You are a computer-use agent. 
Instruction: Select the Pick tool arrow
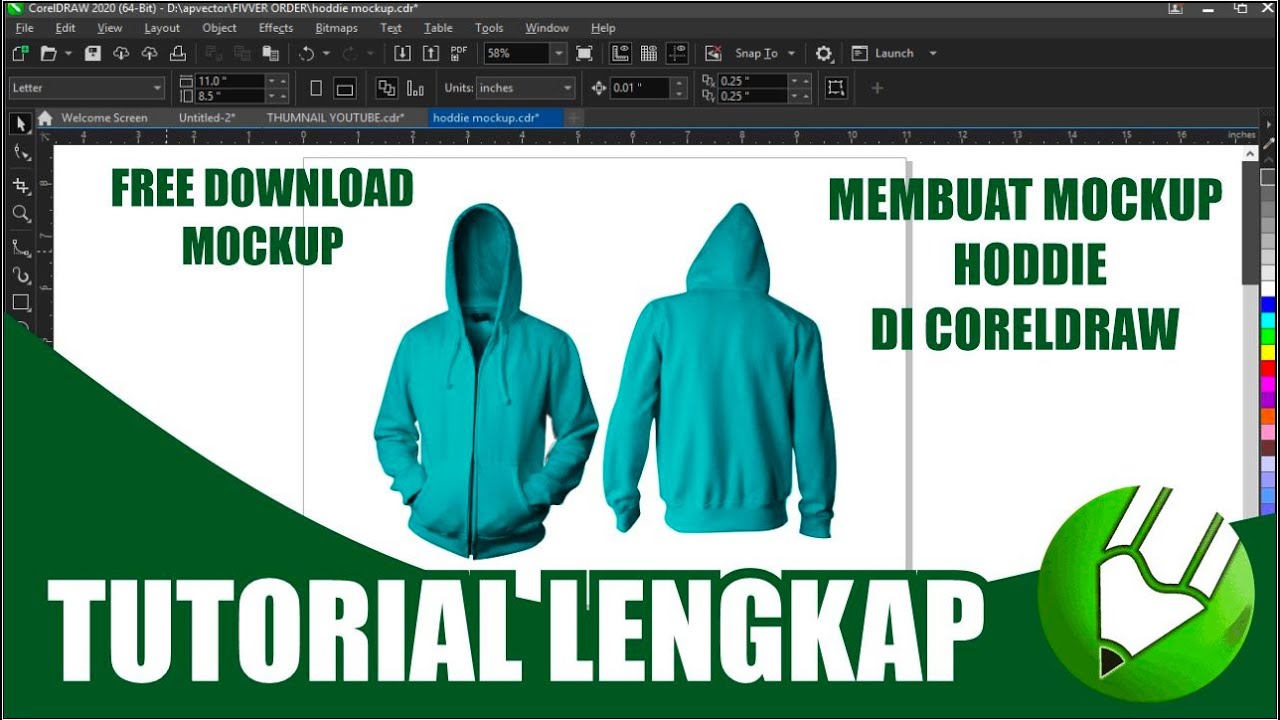coord(20,124)
